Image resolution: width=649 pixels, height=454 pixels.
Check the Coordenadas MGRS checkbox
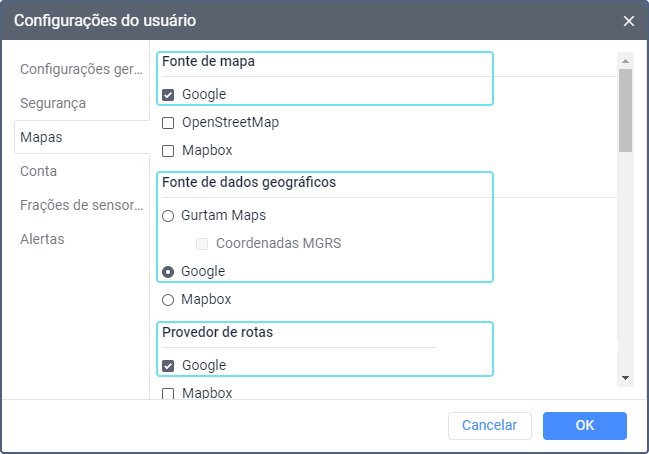pos(202,243)
